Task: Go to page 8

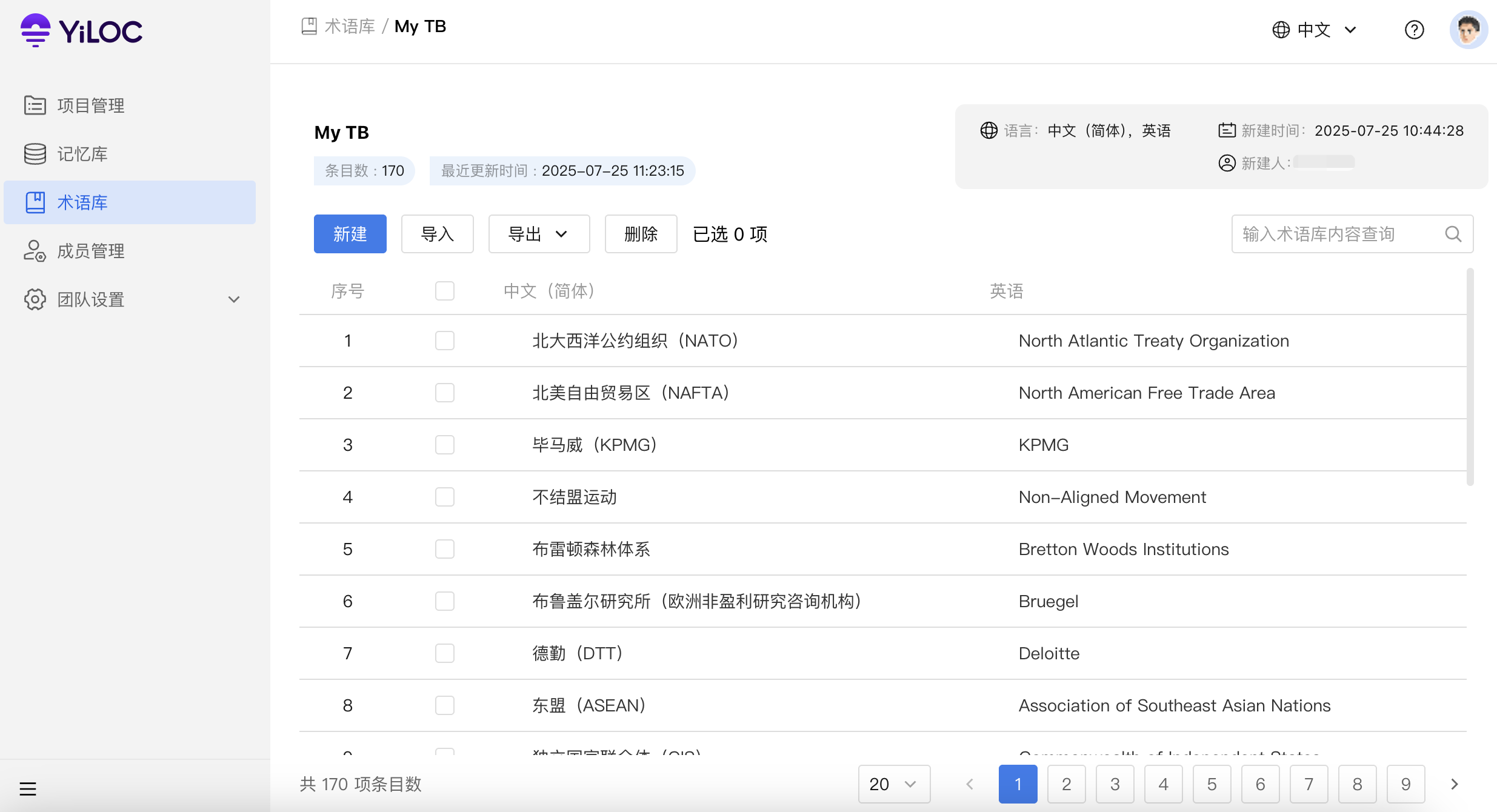Action: (x=1358, y=784)
